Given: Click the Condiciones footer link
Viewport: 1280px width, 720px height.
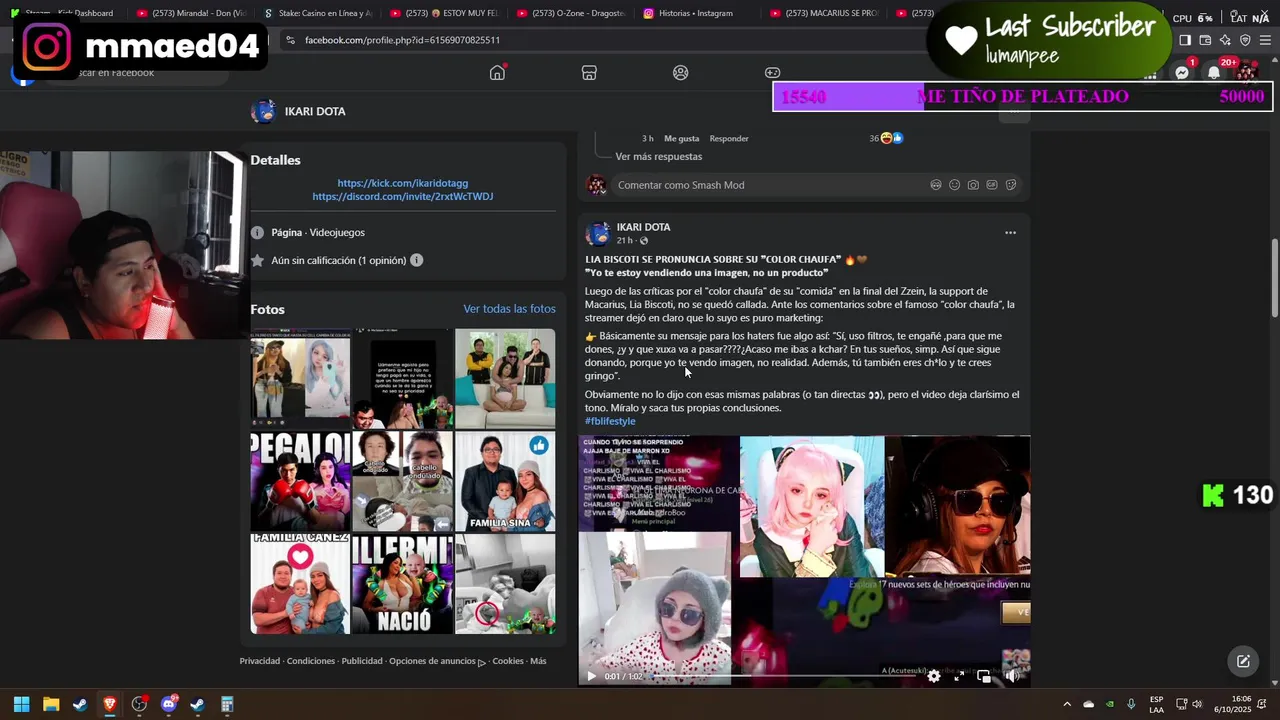Looking at the screenshot, I should coord(311,661).
